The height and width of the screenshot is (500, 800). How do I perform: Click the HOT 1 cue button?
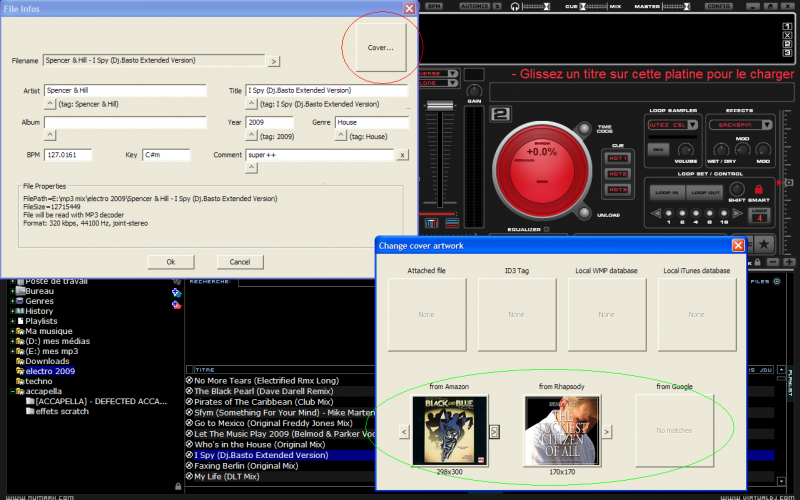[618, 159]
